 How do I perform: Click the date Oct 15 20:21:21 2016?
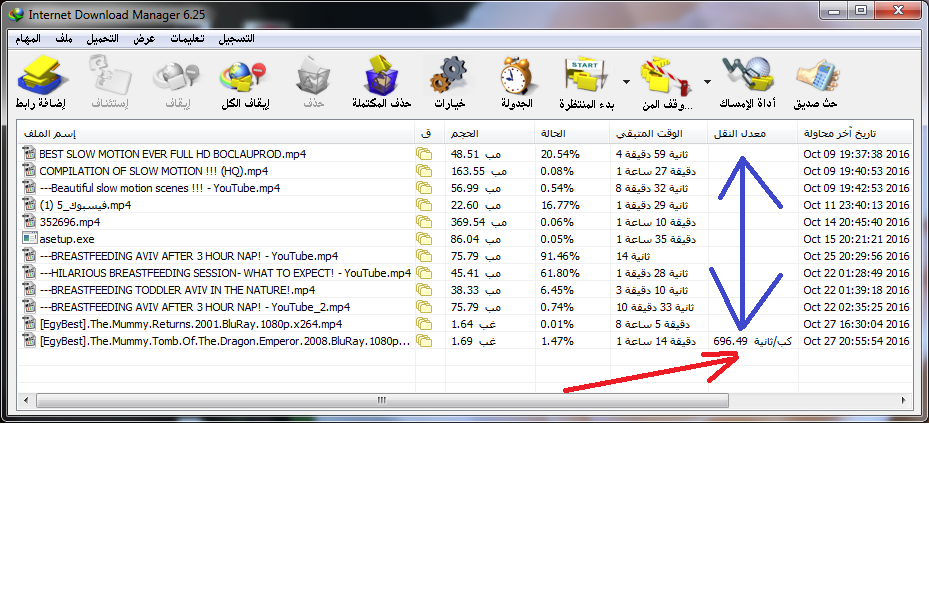click(856, 239)
